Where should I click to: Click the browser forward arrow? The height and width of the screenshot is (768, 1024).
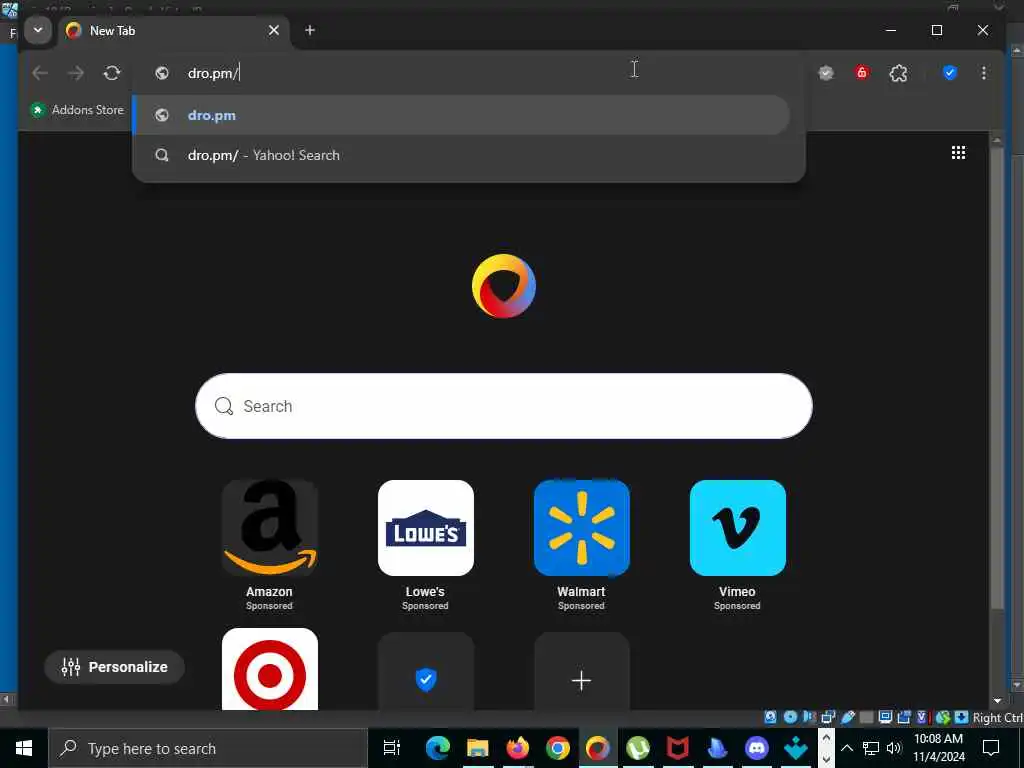click(x=76, y=73)
